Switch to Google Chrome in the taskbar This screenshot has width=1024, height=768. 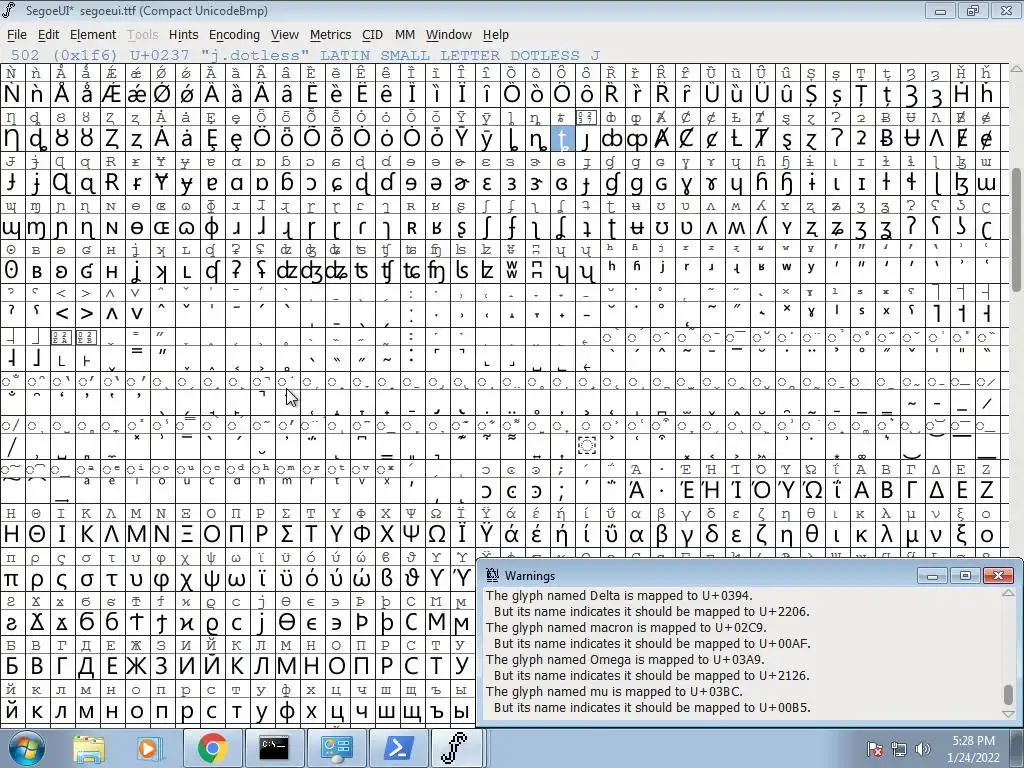212,748
